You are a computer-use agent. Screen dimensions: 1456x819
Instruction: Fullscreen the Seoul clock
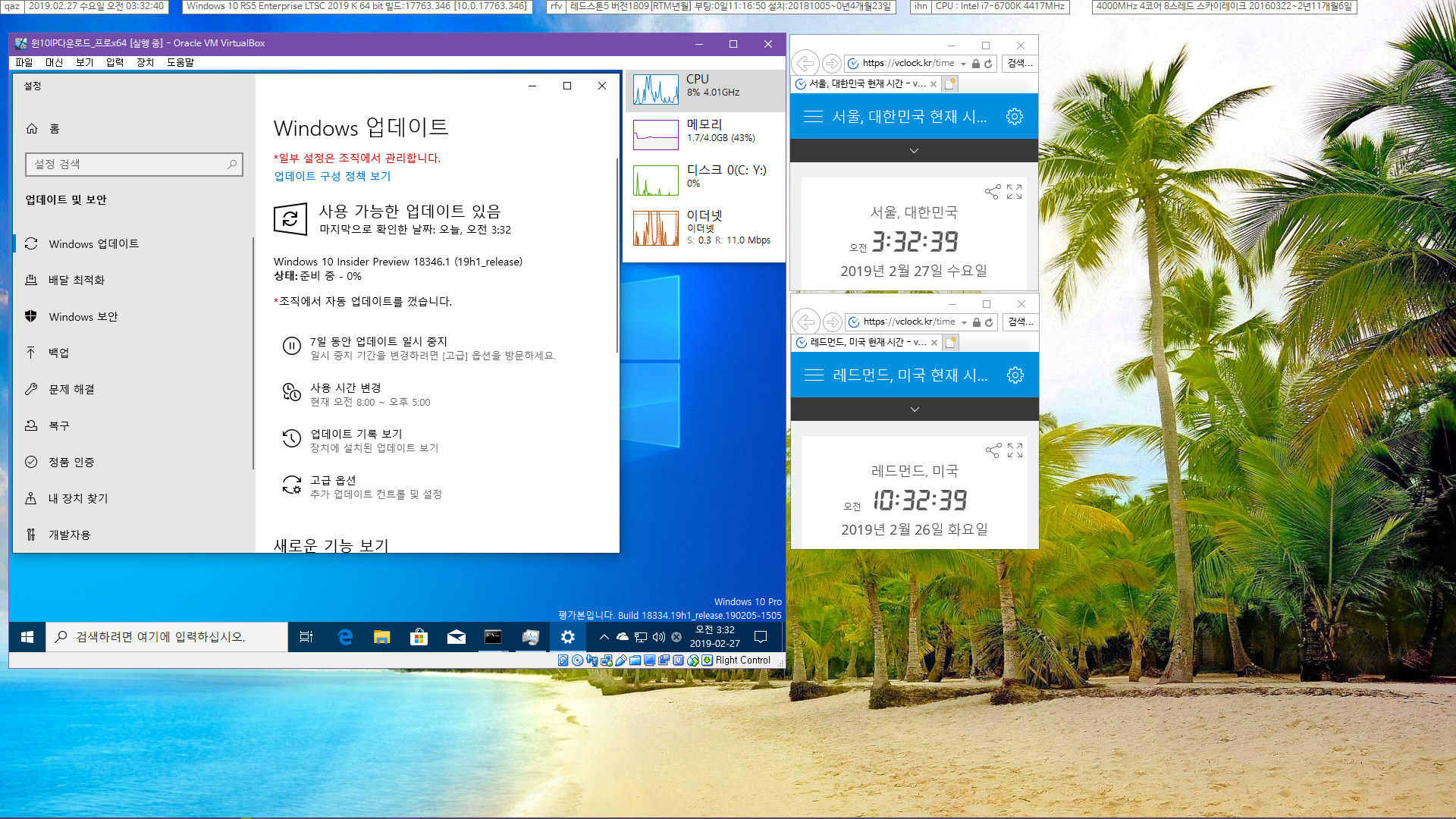1015,192
